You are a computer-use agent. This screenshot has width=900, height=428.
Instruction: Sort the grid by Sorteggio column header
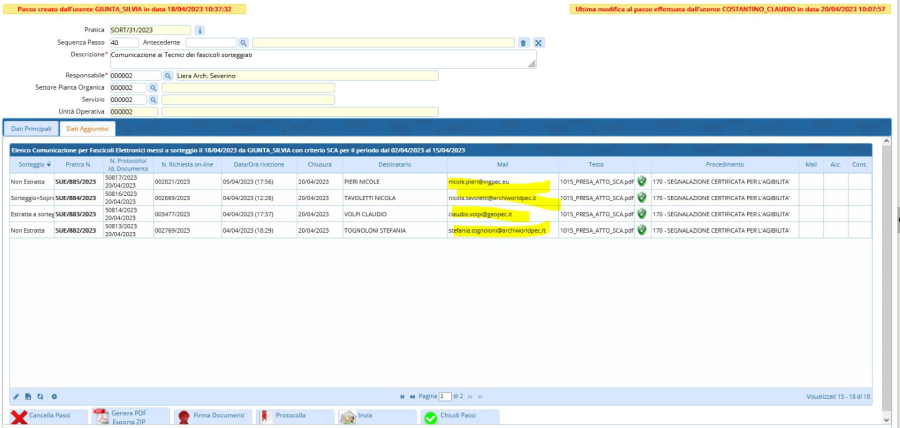click(x=32, y=164)
